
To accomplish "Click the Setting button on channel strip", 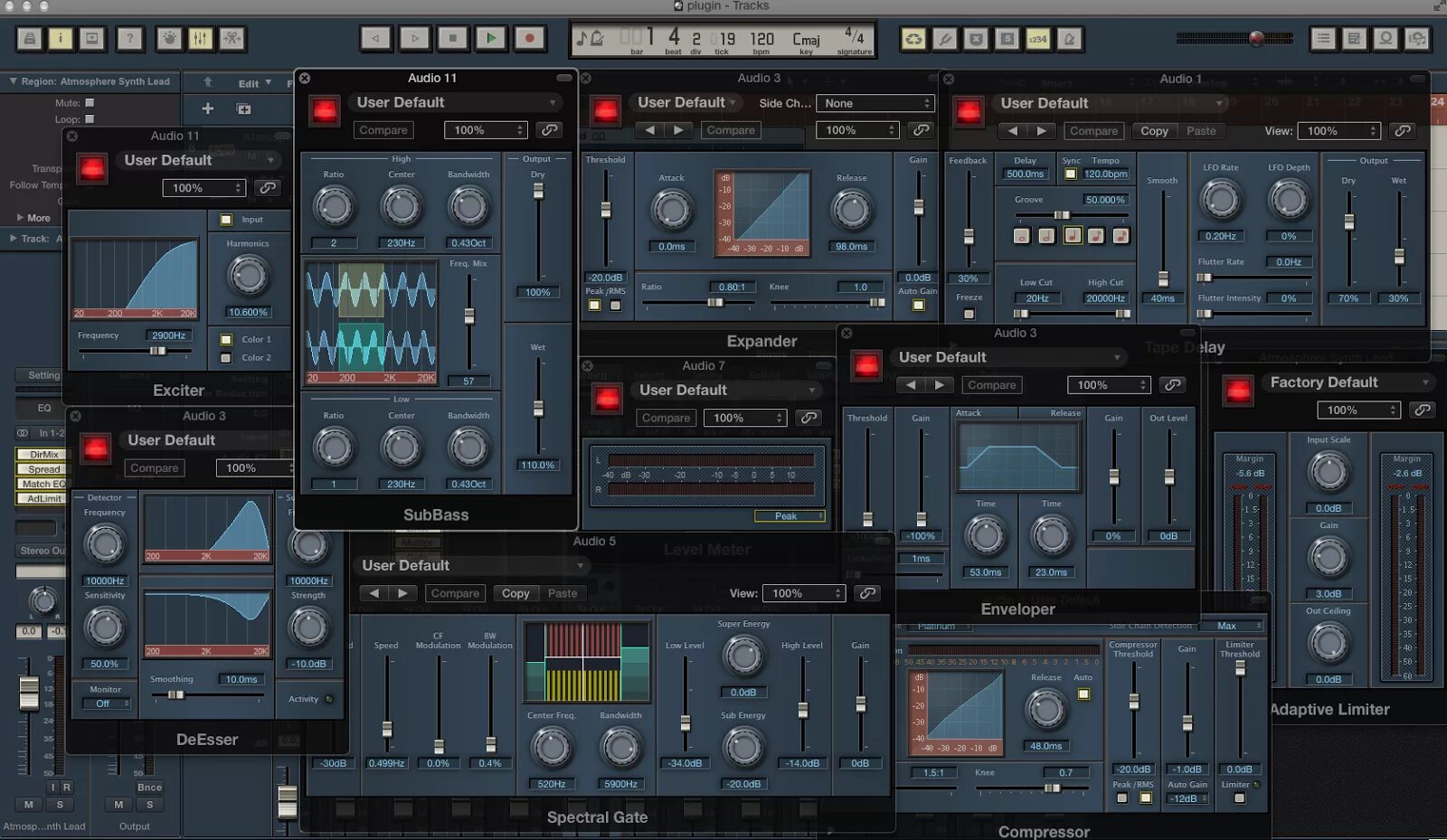I will pyautogui.click(x=43, y=375).
